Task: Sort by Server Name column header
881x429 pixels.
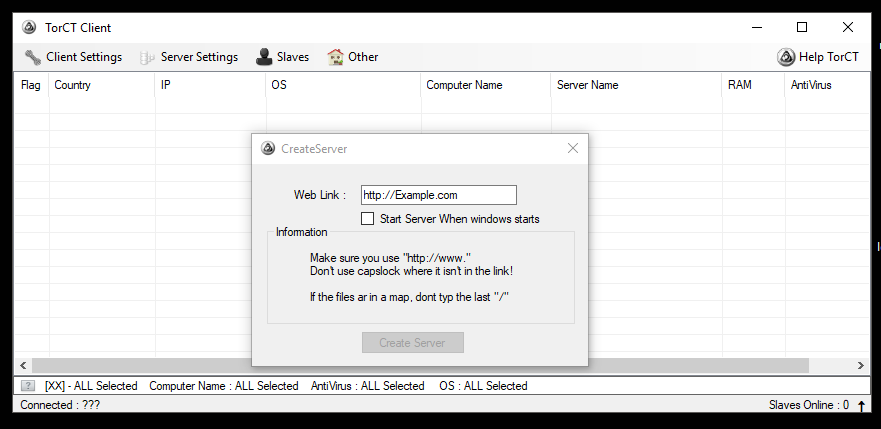Action: point(637,85)
